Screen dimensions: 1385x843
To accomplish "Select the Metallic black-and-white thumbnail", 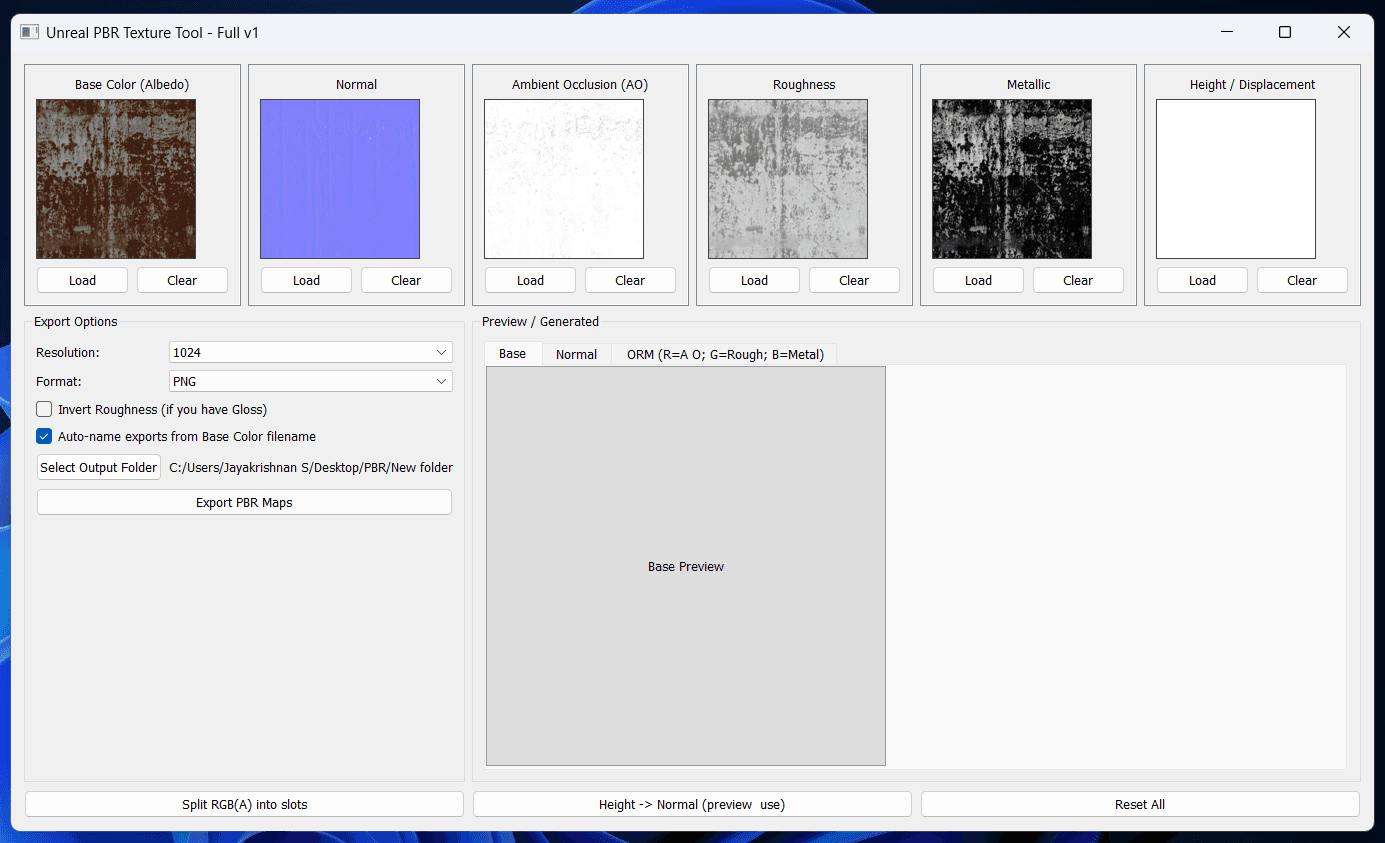I will tap(1012, 179).
